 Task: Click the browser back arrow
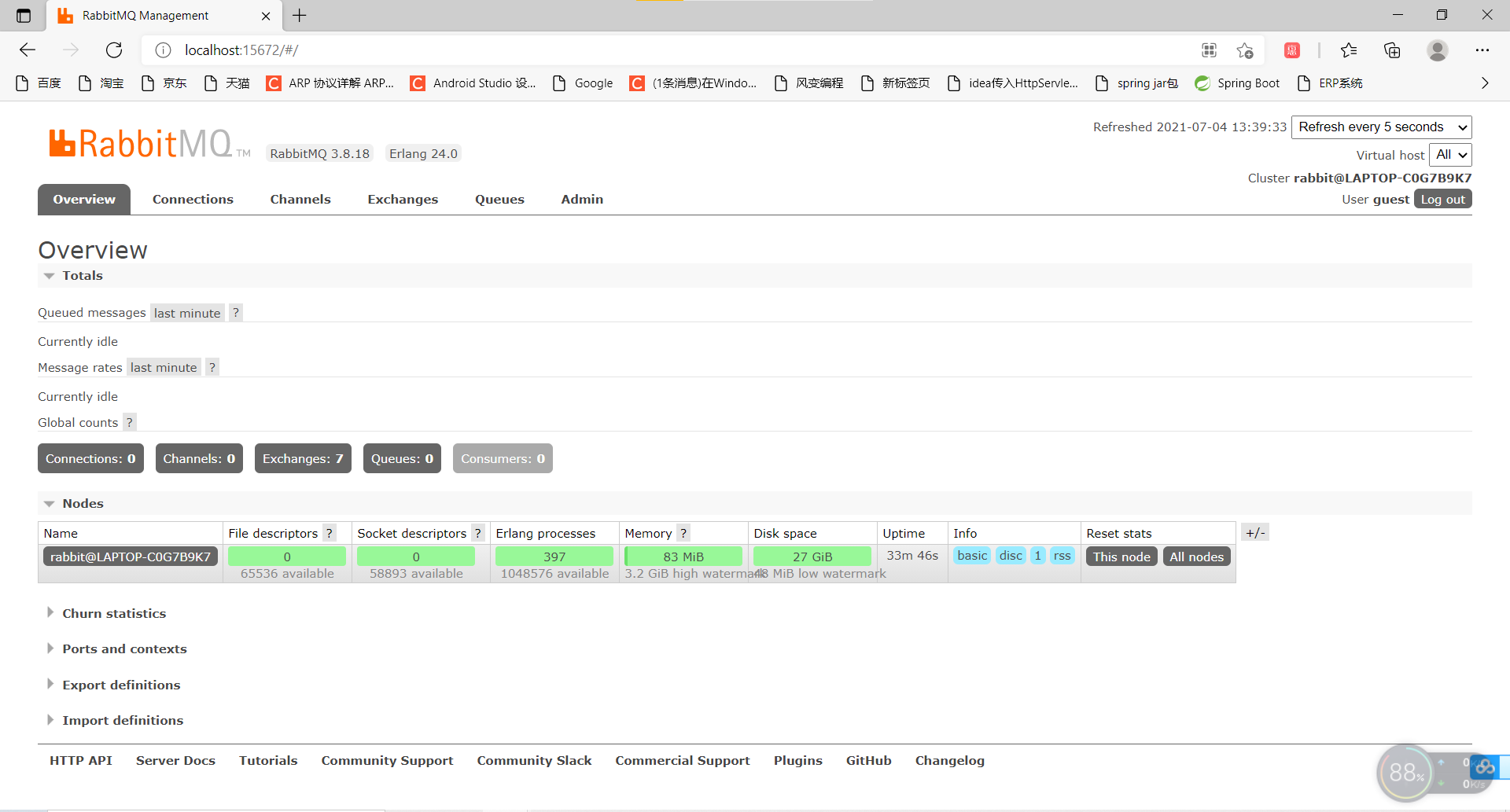point(28,50)
